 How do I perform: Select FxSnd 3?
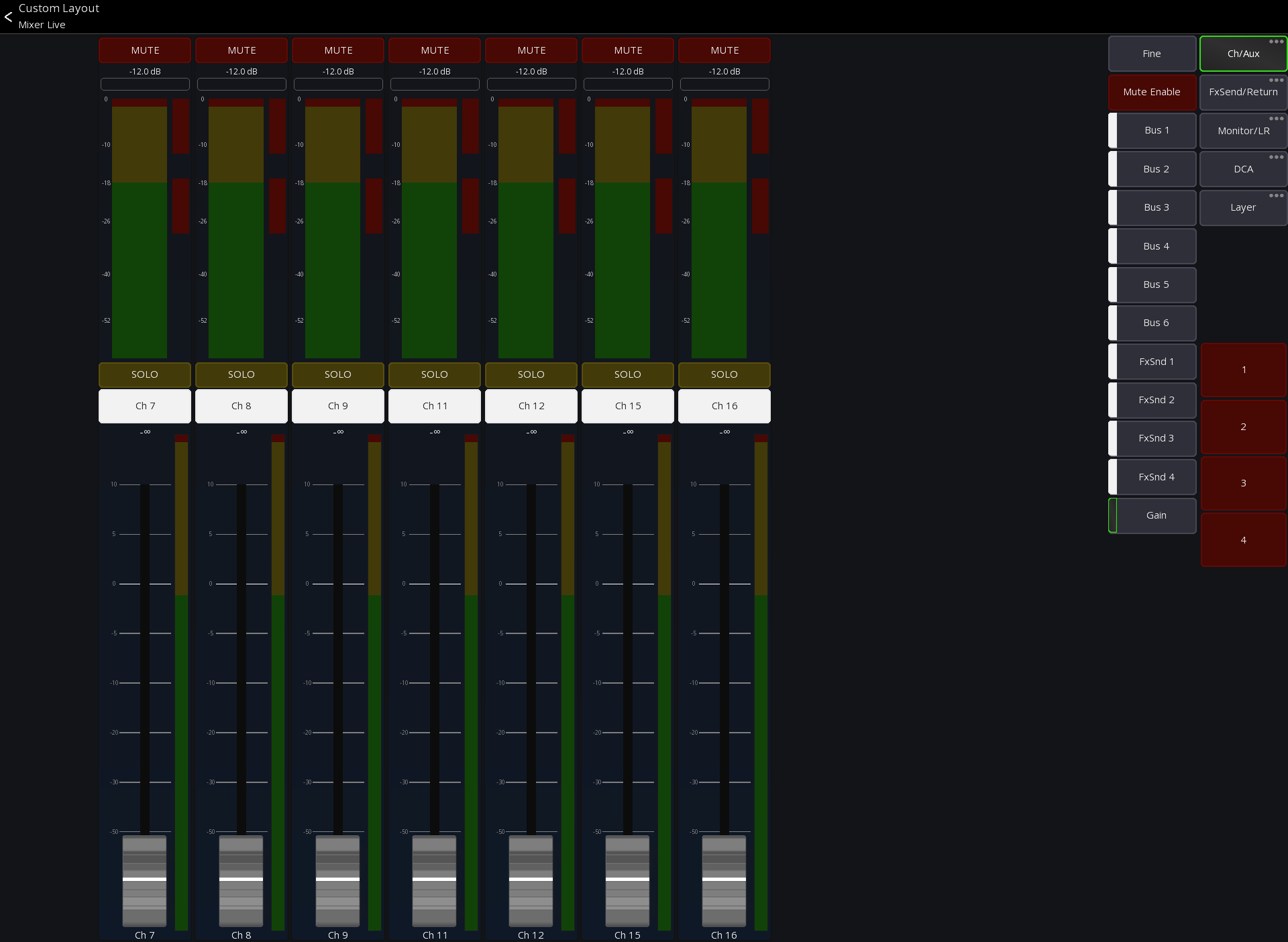click(1152, 438)
